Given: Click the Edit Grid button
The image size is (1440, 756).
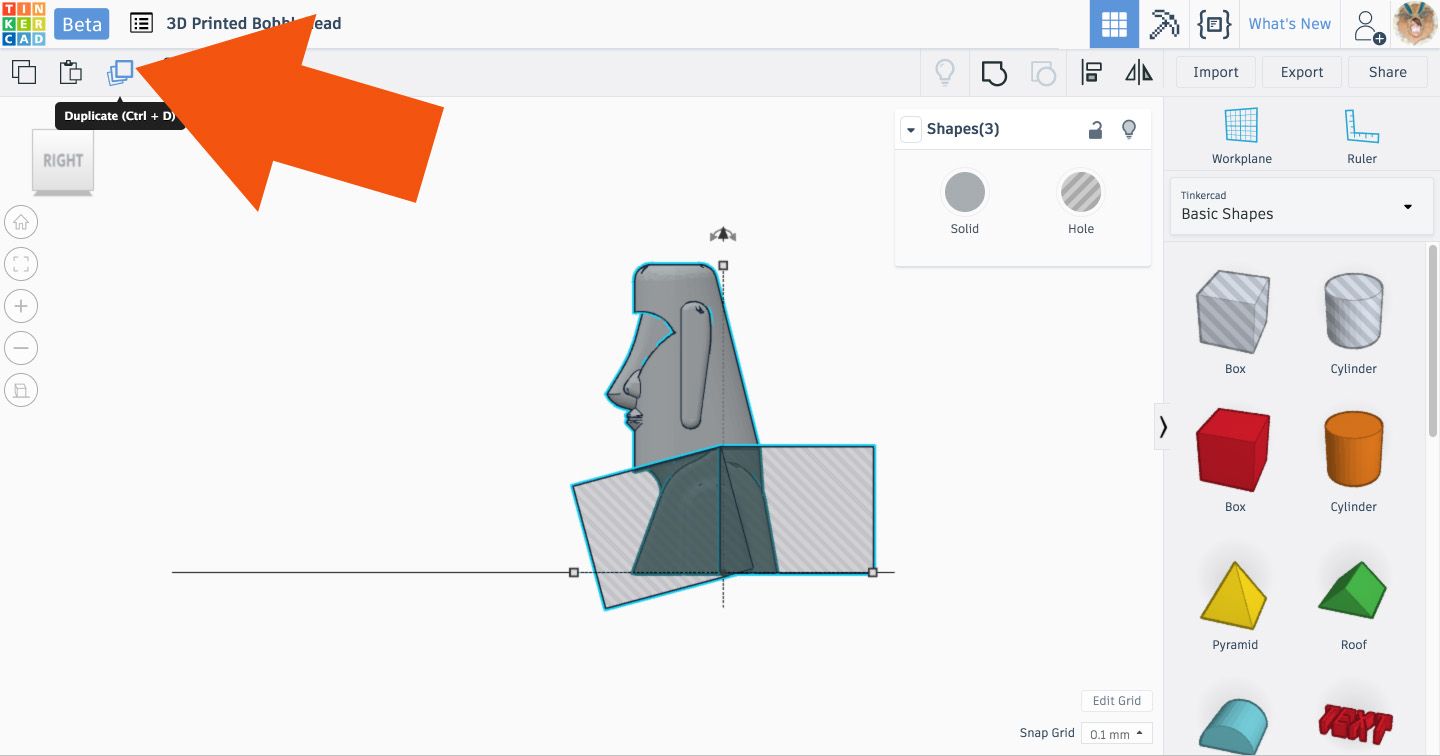Looking at the screenshot, I should point(1117,701).
